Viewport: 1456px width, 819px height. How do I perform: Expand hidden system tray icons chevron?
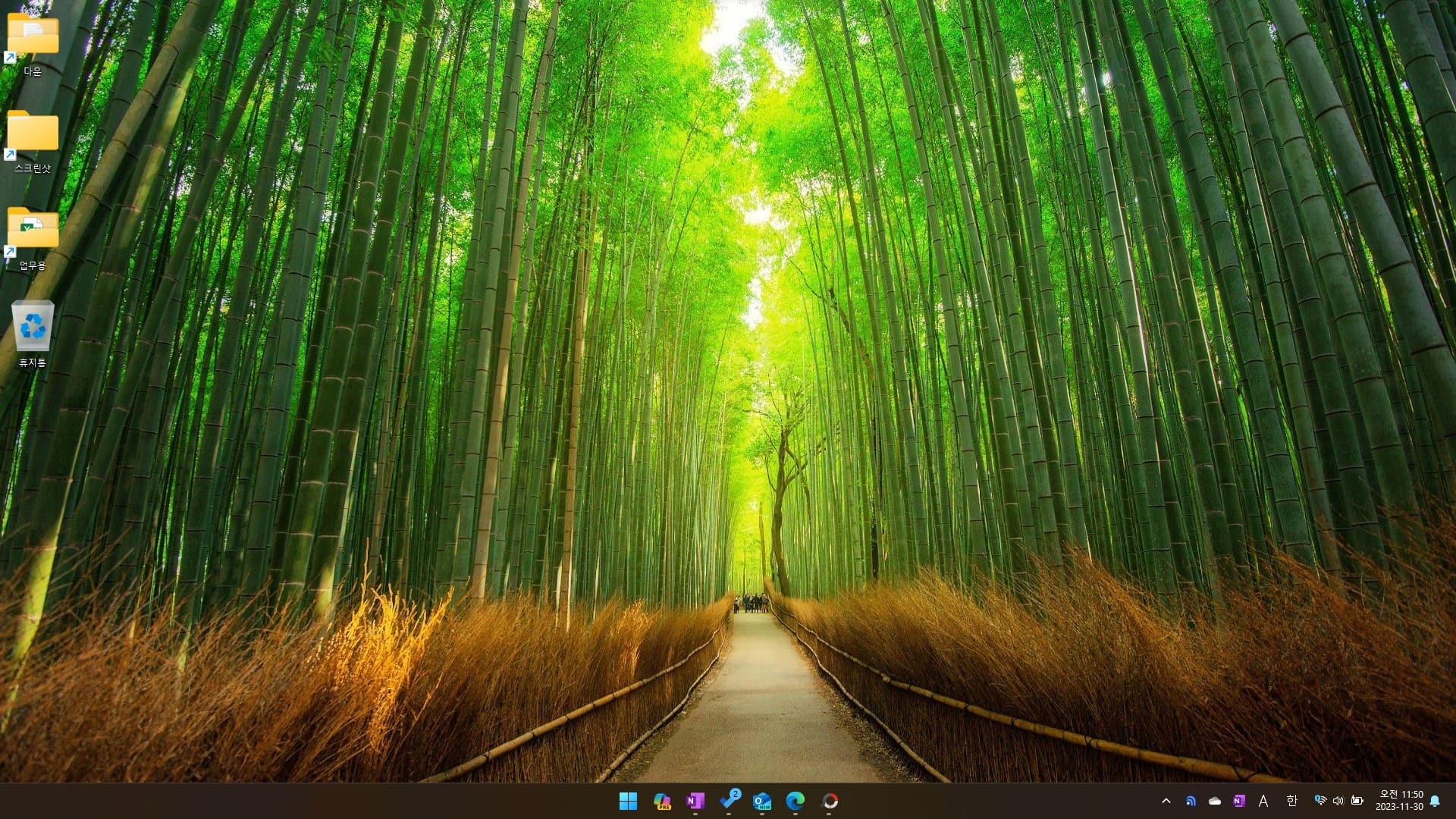pos(1166,801)
